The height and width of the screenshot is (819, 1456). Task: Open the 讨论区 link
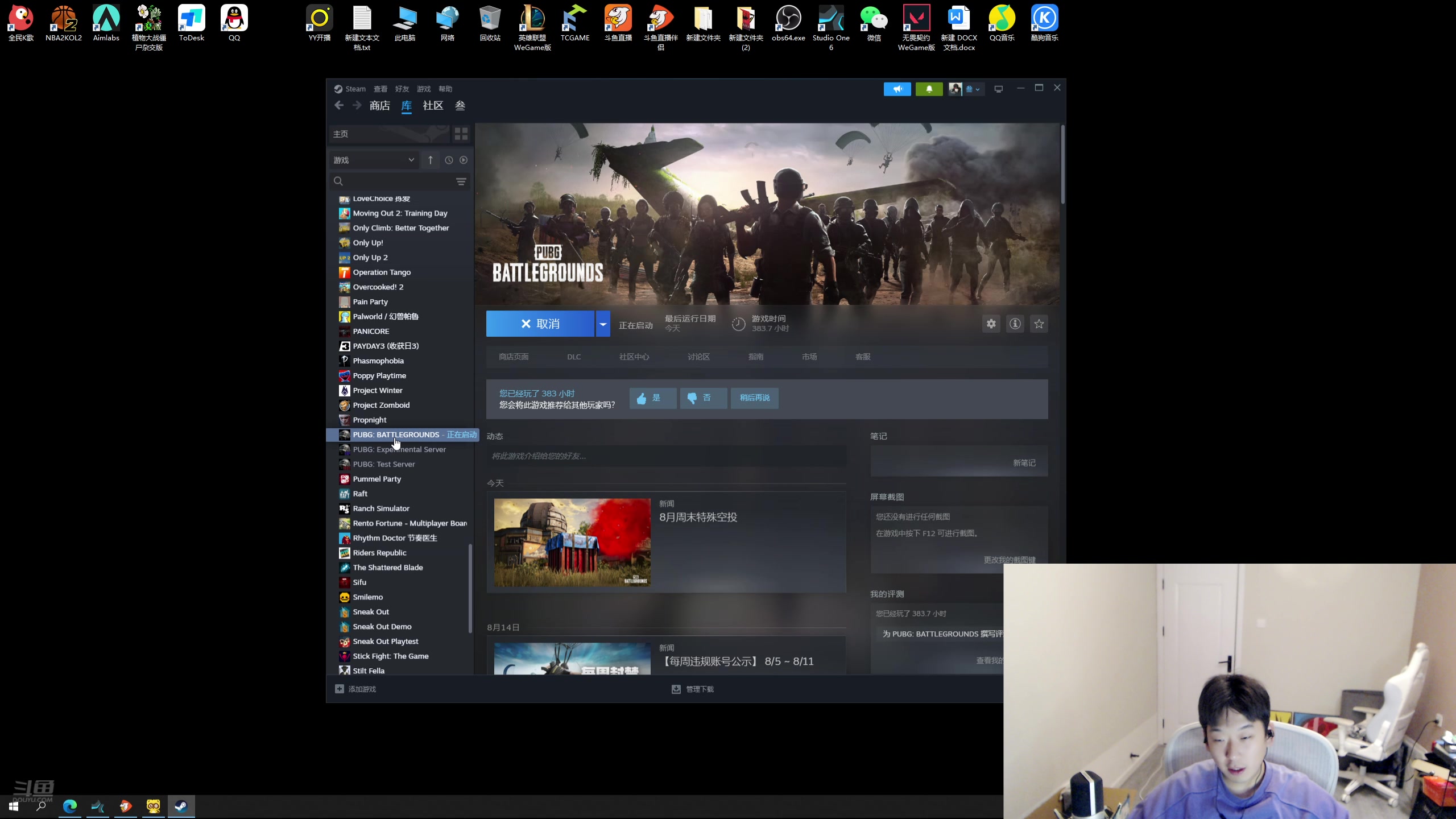pyautogui.click(x=698, y=357)
